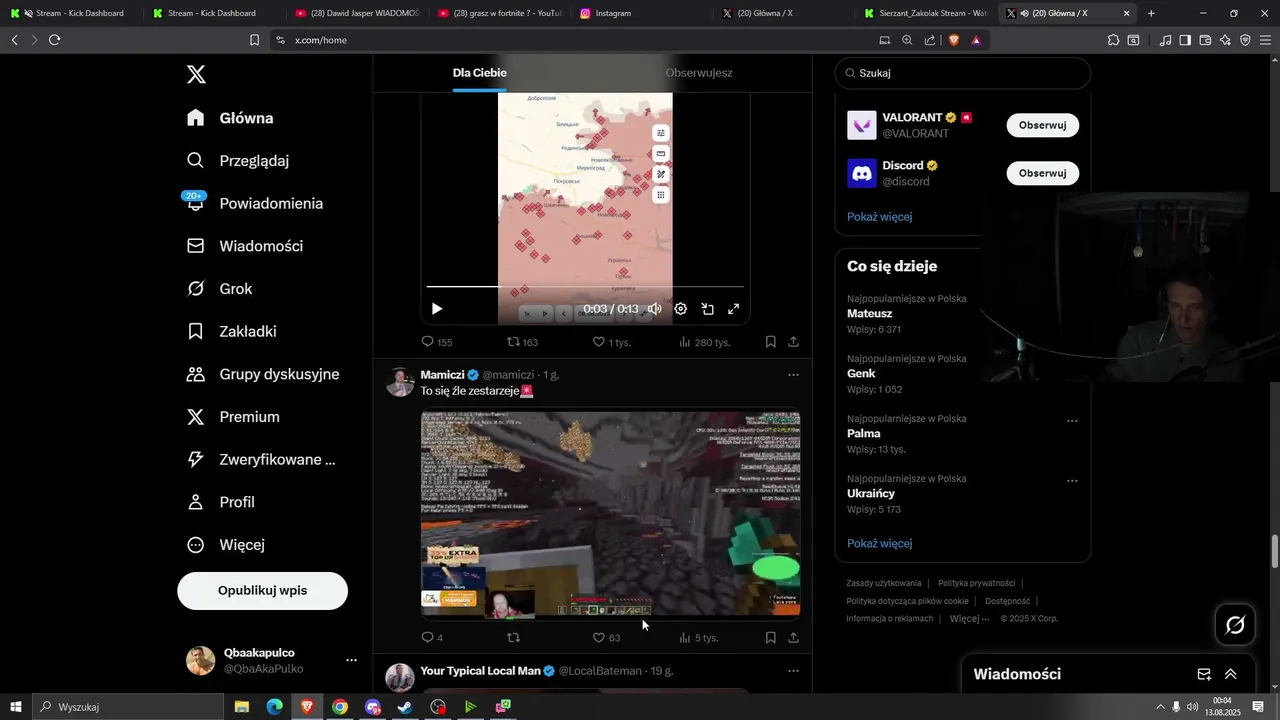Bookmark the map video post

click(x=771, y=342)
